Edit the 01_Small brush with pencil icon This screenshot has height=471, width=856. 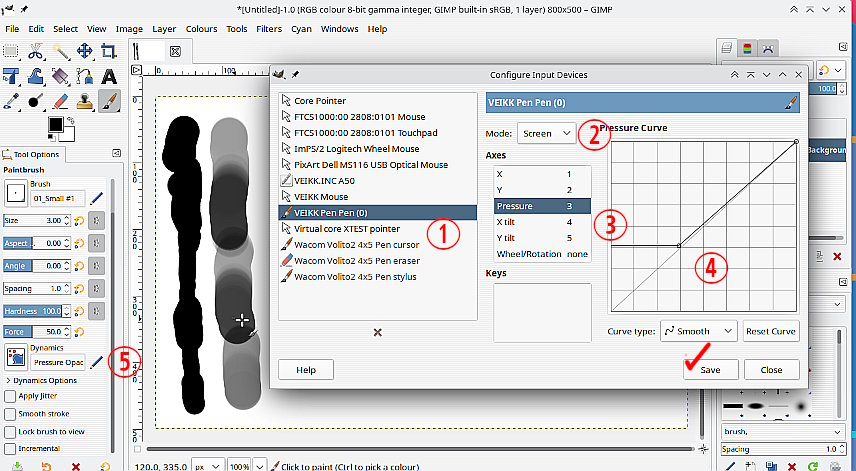[97, 198]
